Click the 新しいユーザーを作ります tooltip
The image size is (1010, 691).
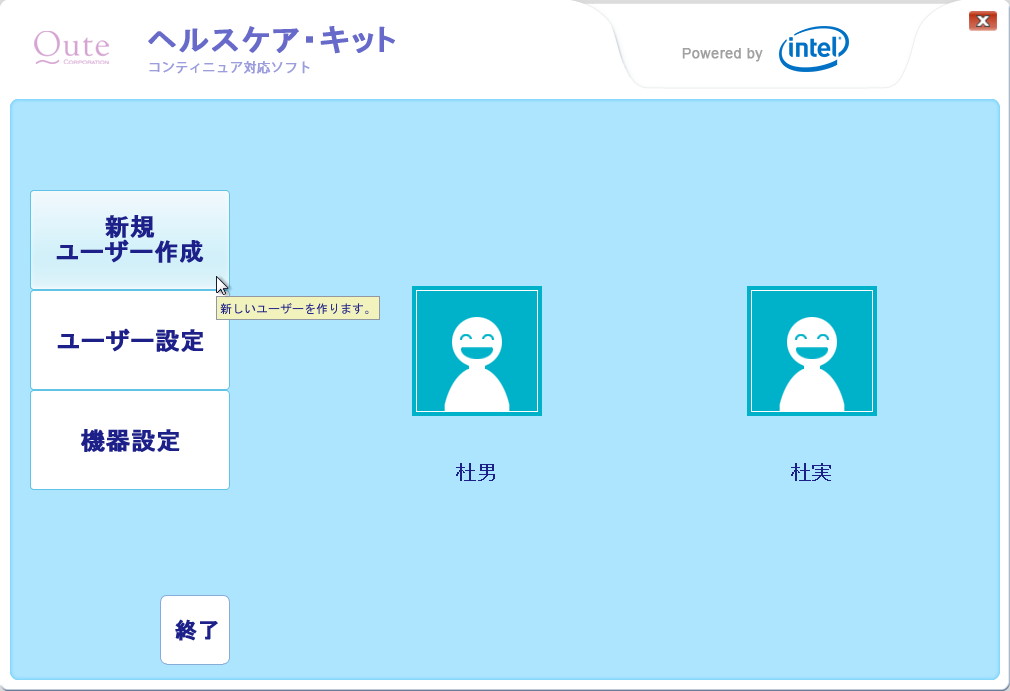298,308
